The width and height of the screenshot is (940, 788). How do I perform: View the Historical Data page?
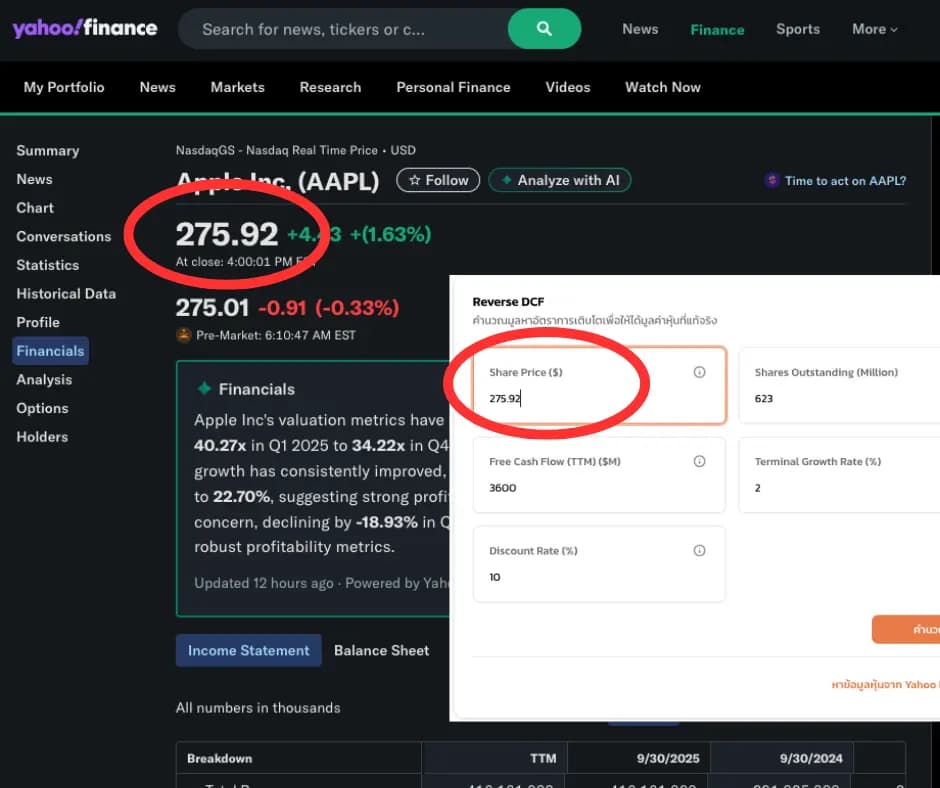[x=66, y=293]
